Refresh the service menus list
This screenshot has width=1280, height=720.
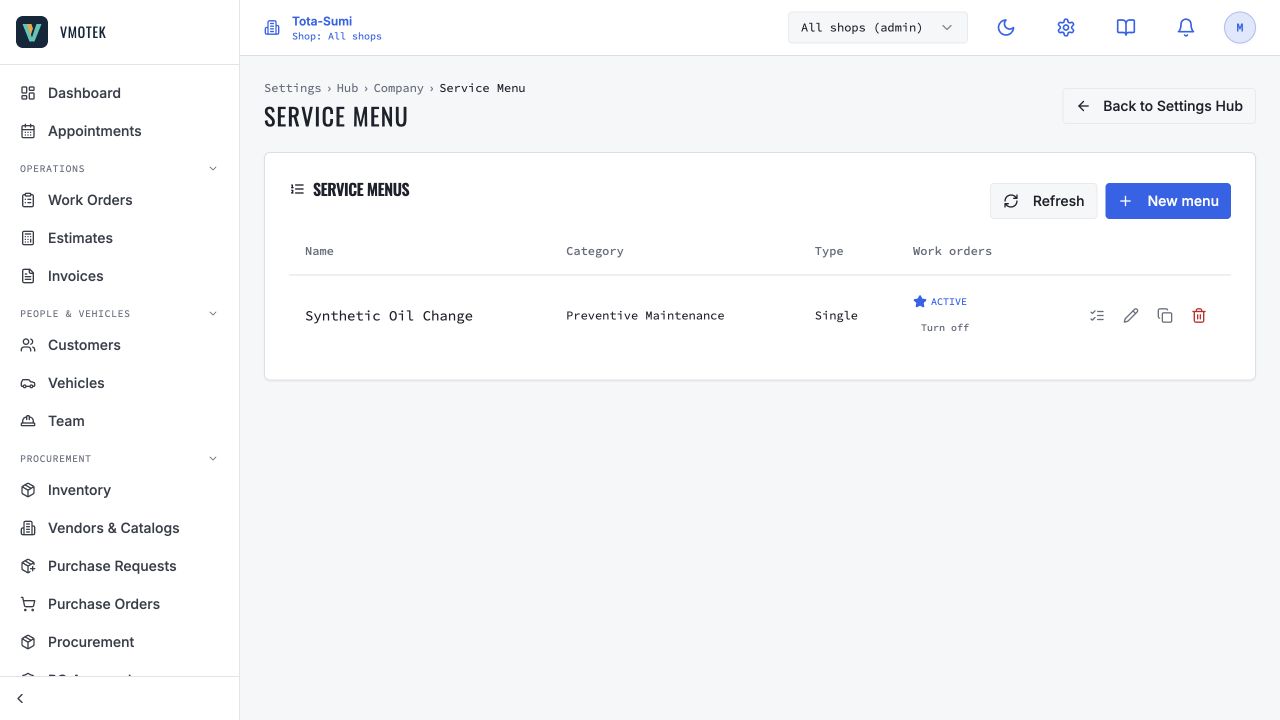click(1044, 201)
